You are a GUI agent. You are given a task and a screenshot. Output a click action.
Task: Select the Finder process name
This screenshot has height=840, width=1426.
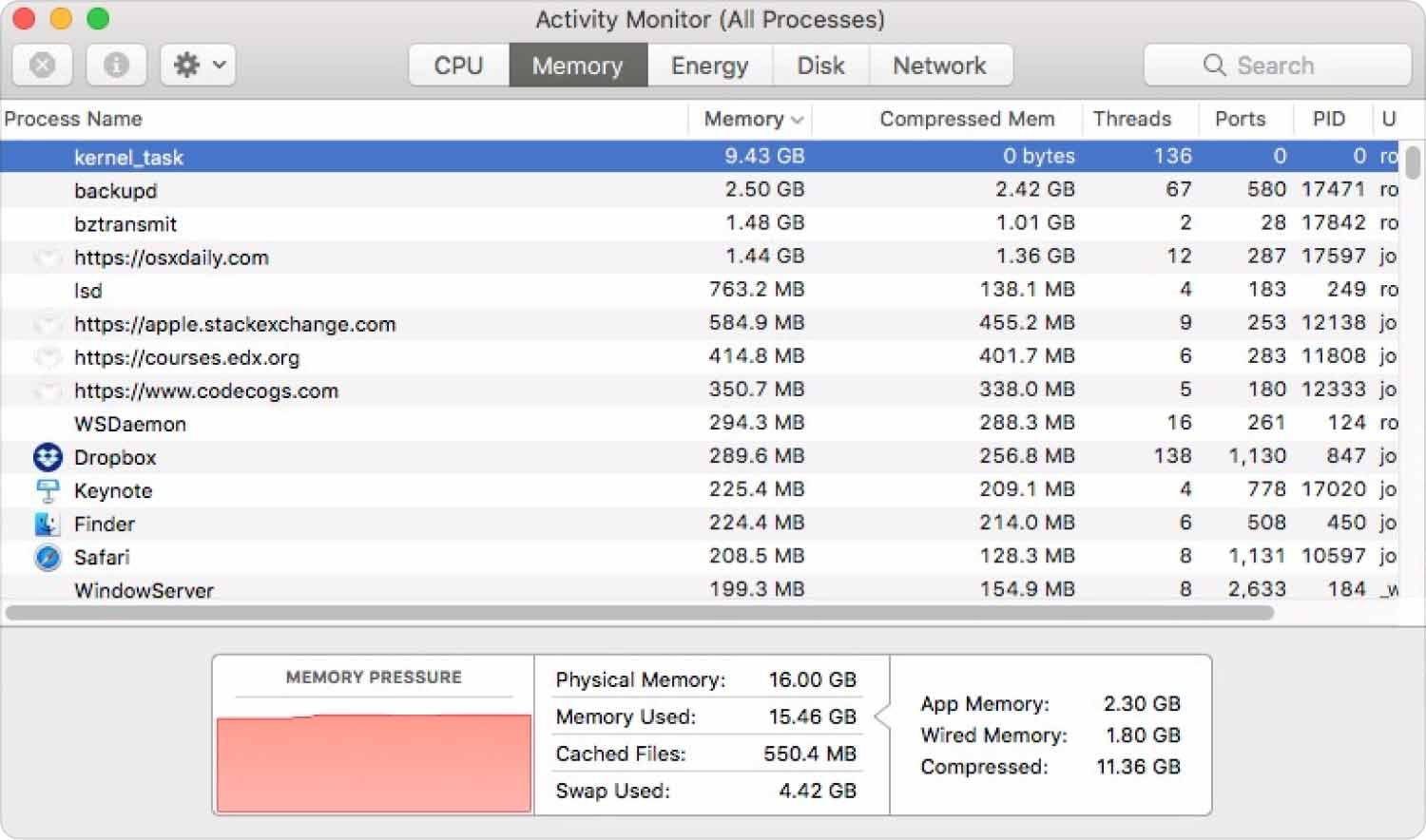pos(105,524)
